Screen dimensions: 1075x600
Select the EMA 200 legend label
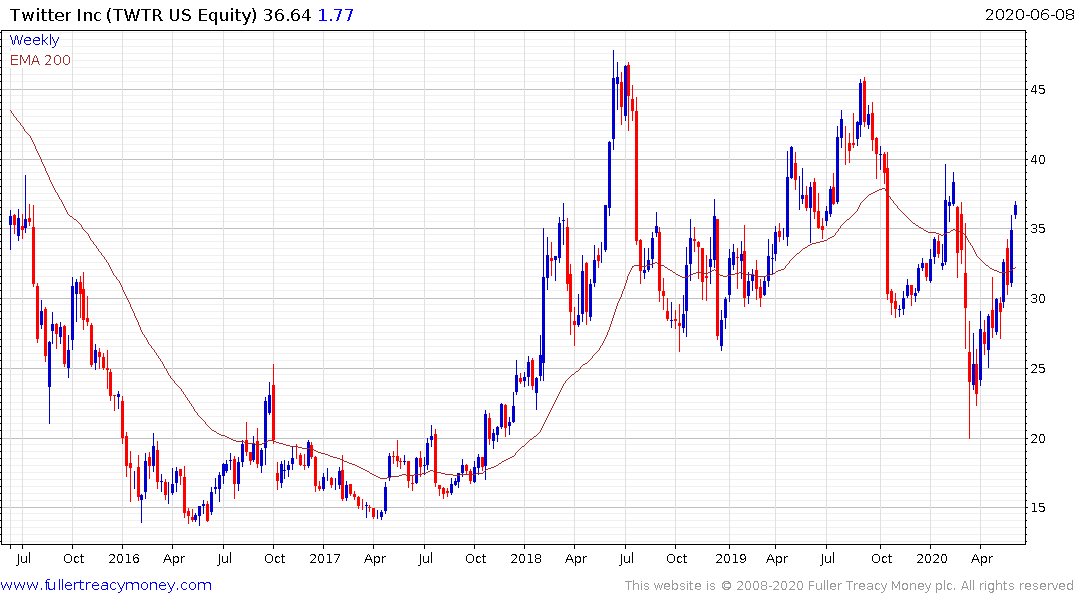(40, 60)
